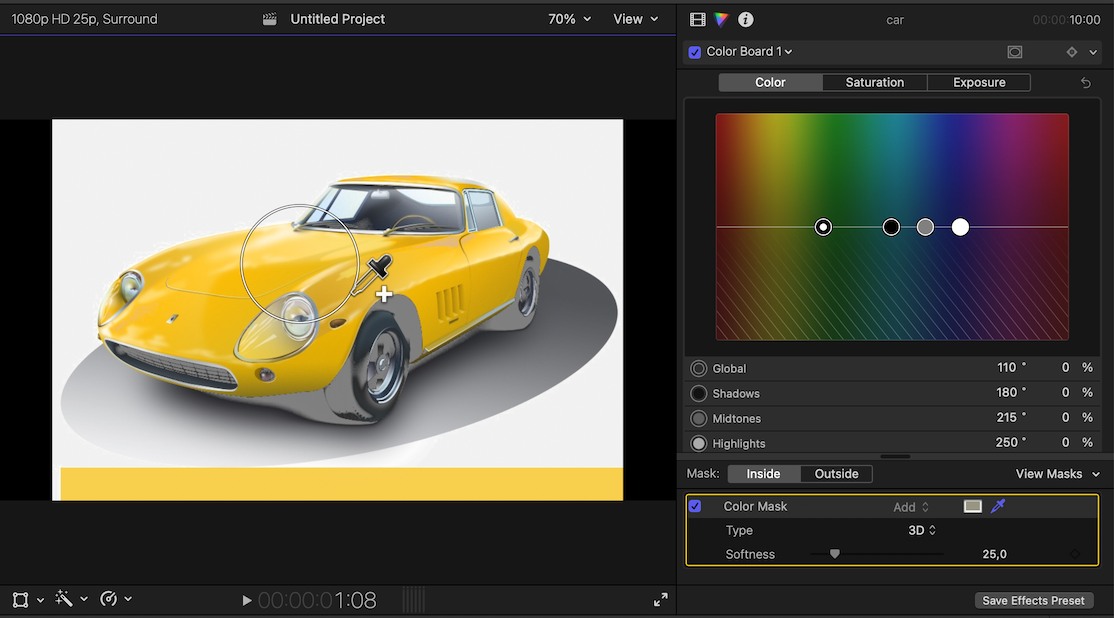The height and width of the screenshot is (618, 1114).
Task: Click Save Effects Preset button
Action: (1033, 601)
